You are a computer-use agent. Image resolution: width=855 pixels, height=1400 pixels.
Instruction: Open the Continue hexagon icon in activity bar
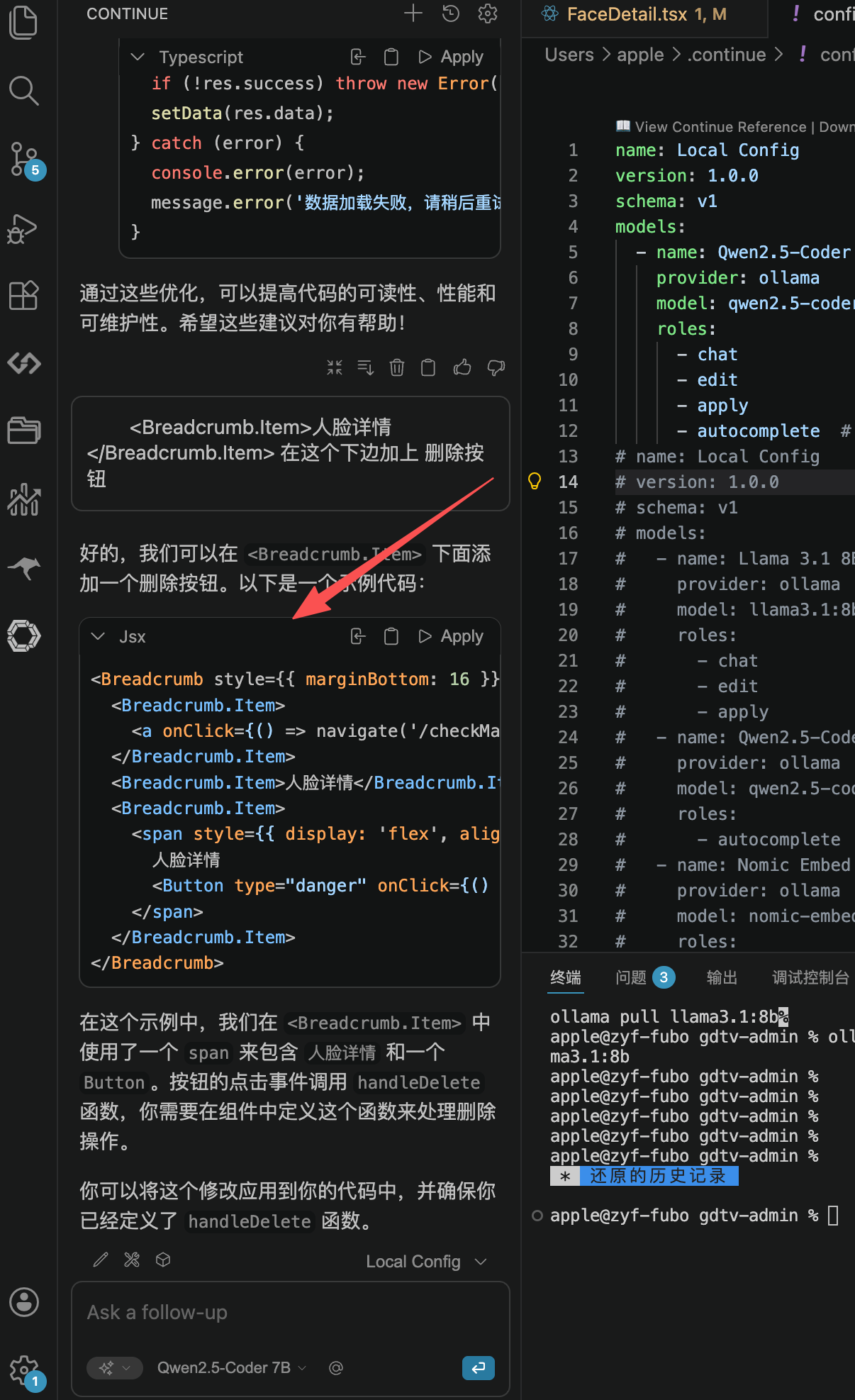[23, 635]
